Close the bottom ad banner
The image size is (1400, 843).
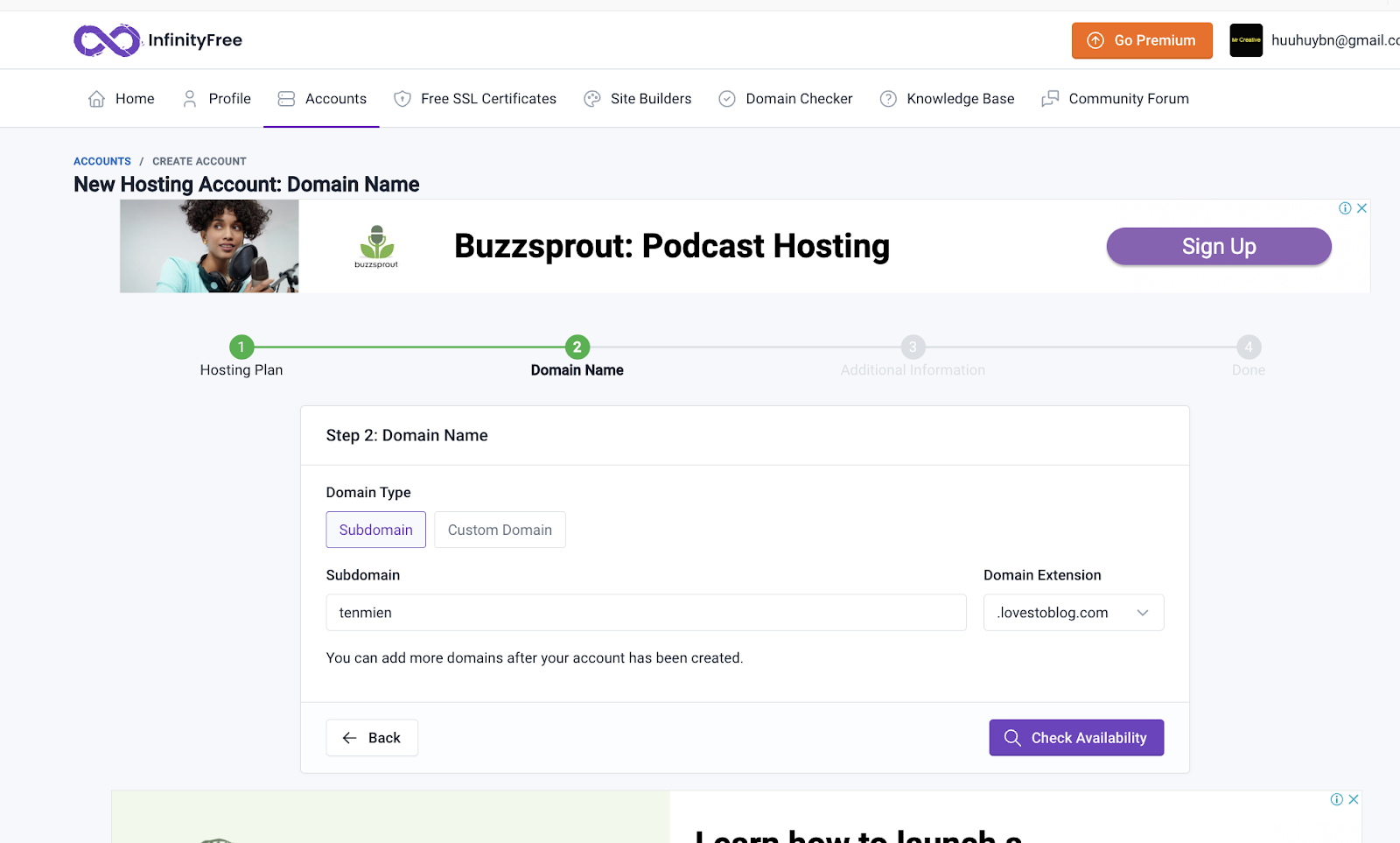point(1353,799)
